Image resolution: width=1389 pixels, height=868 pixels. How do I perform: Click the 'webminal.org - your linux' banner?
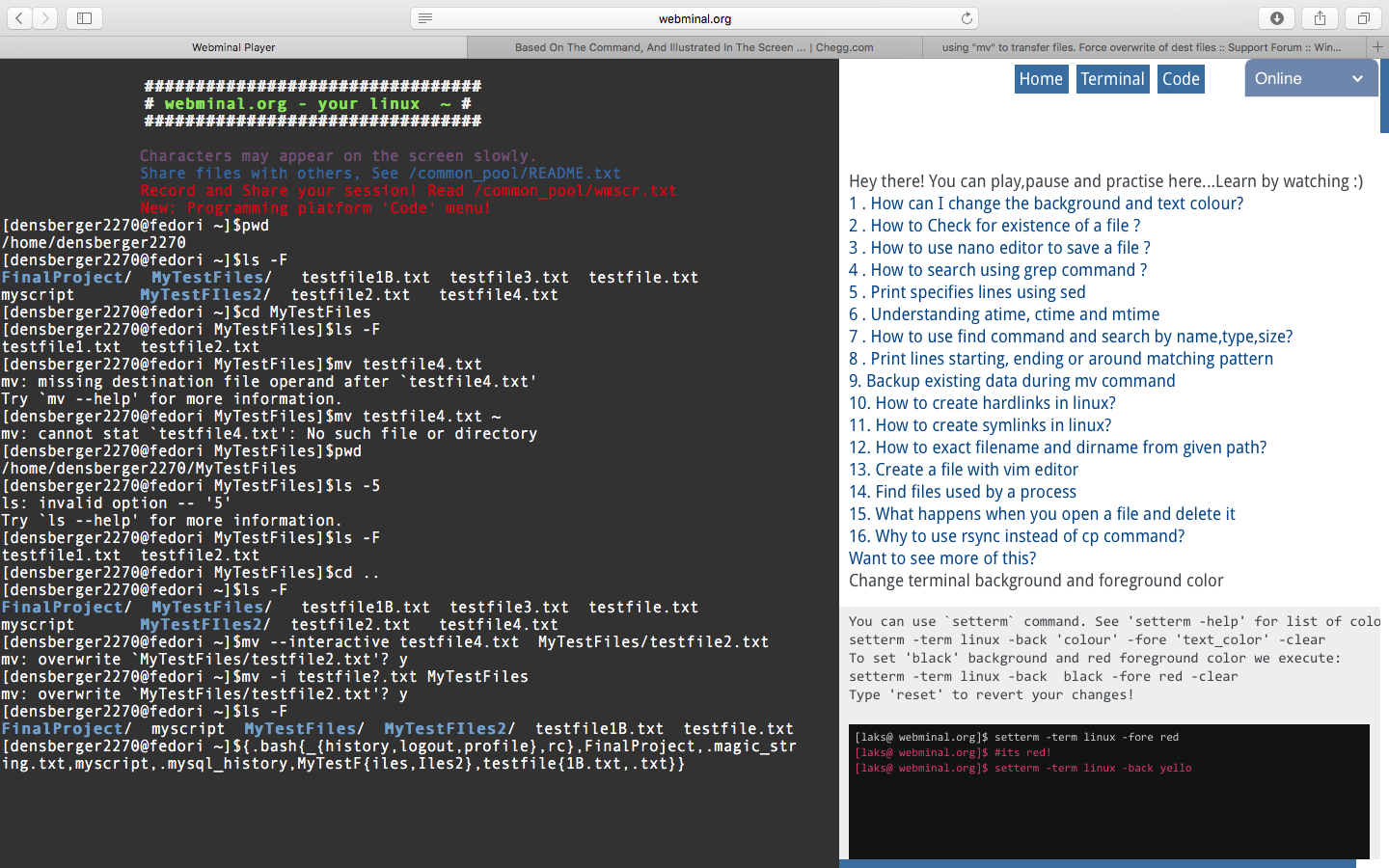click(313, 104)
